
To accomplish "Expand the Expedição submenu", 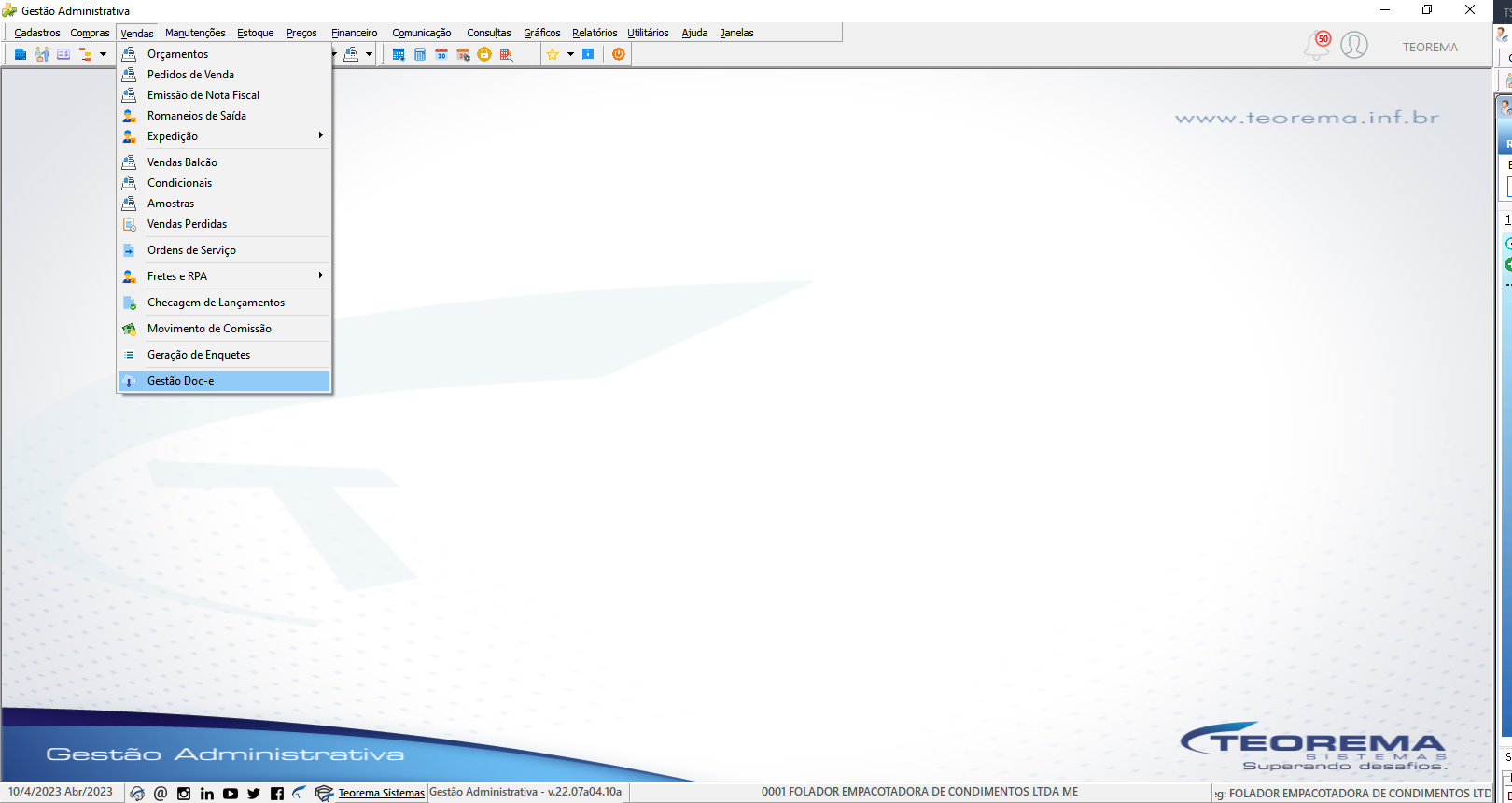I will (224, 136).
